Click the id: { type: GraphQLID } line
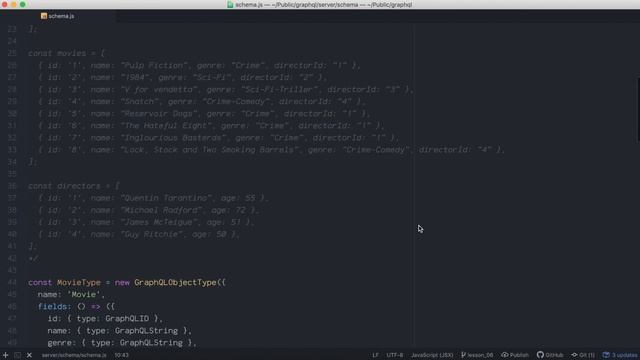 coord(105,318)
